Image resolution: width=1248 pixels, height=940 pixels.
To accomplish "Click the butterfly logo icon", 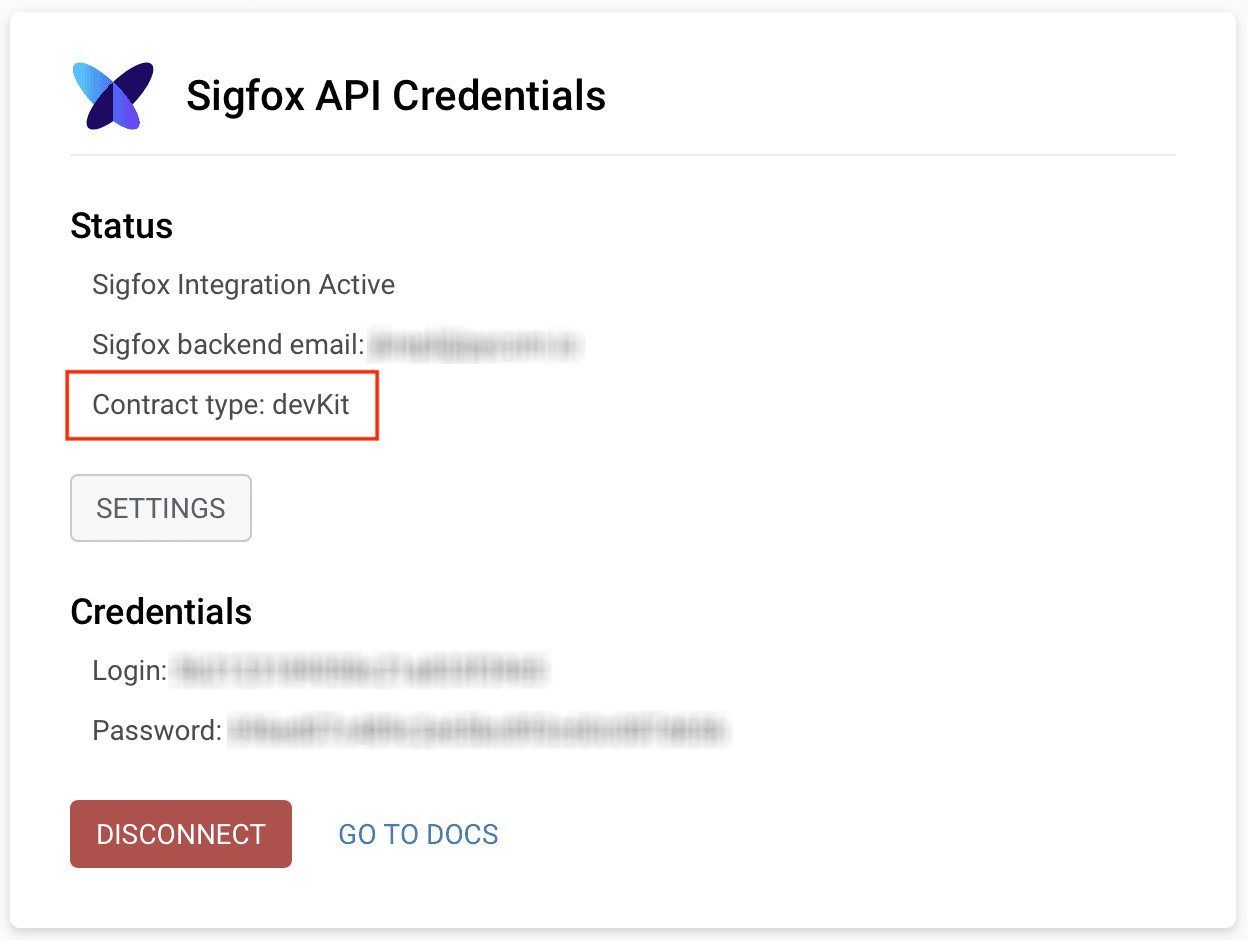I will coord(111,96).
